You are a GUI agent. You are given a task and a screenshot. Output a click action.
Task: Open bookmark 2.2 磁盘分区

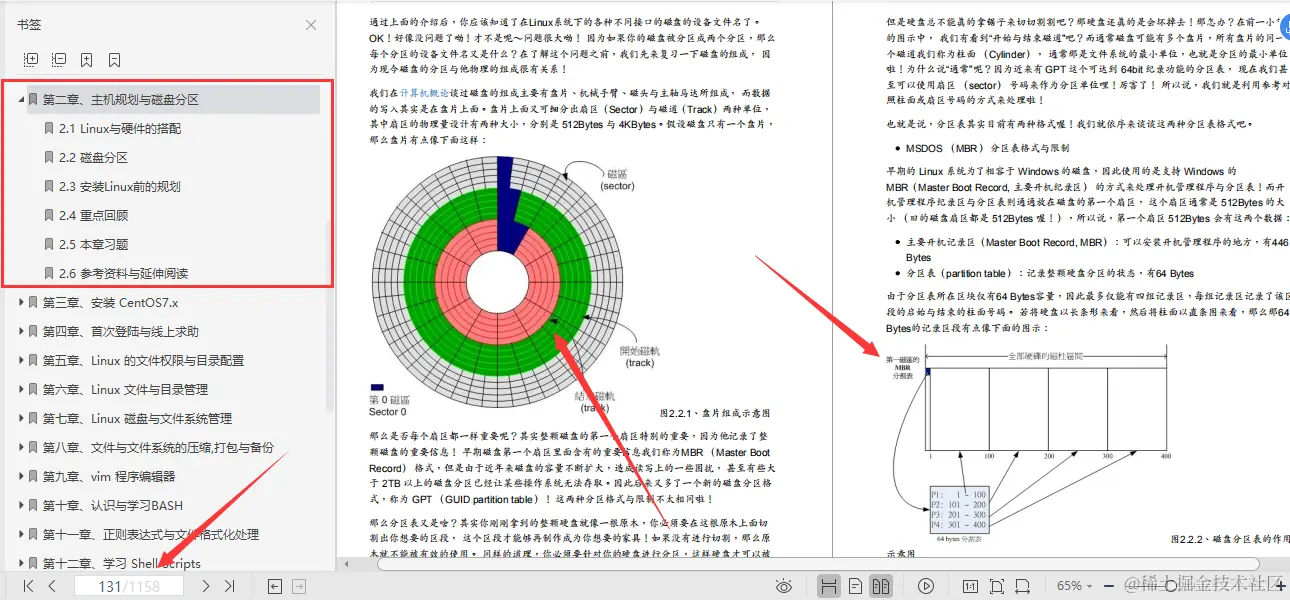point(93,158)
